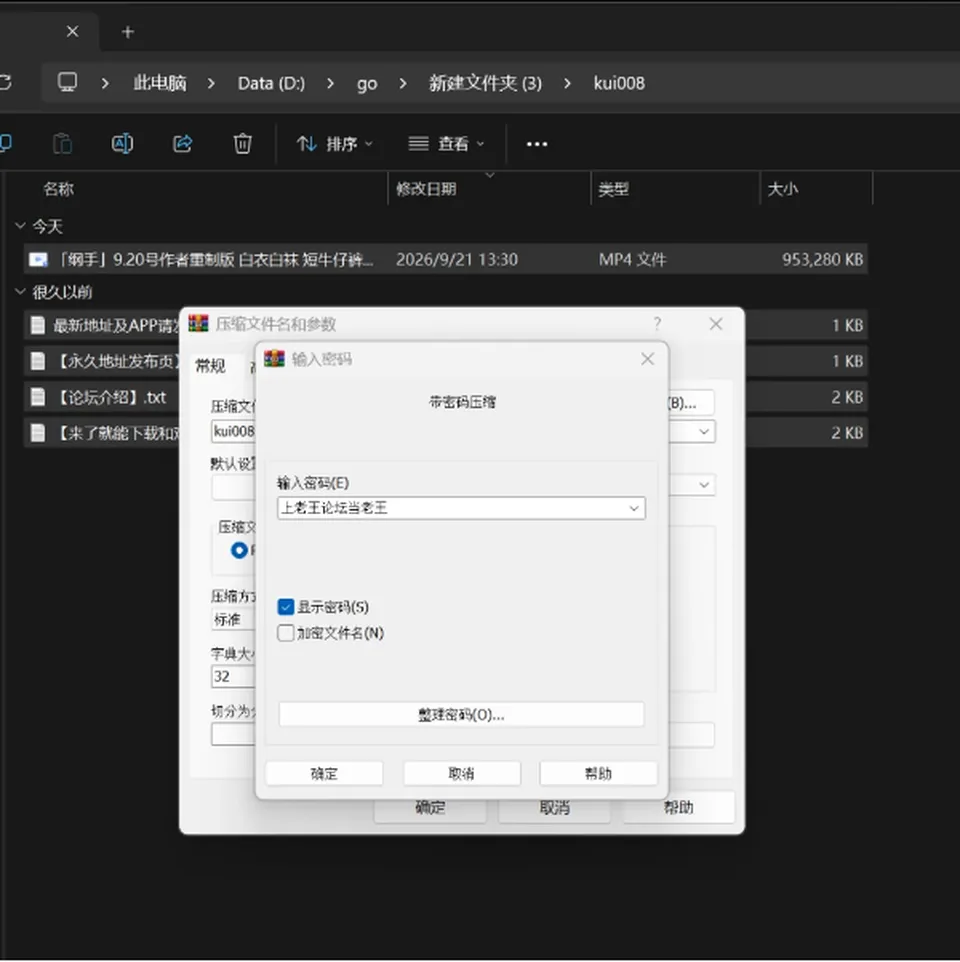
Task: Click the paste icon in toolbar
Action: tap(62, 144)
